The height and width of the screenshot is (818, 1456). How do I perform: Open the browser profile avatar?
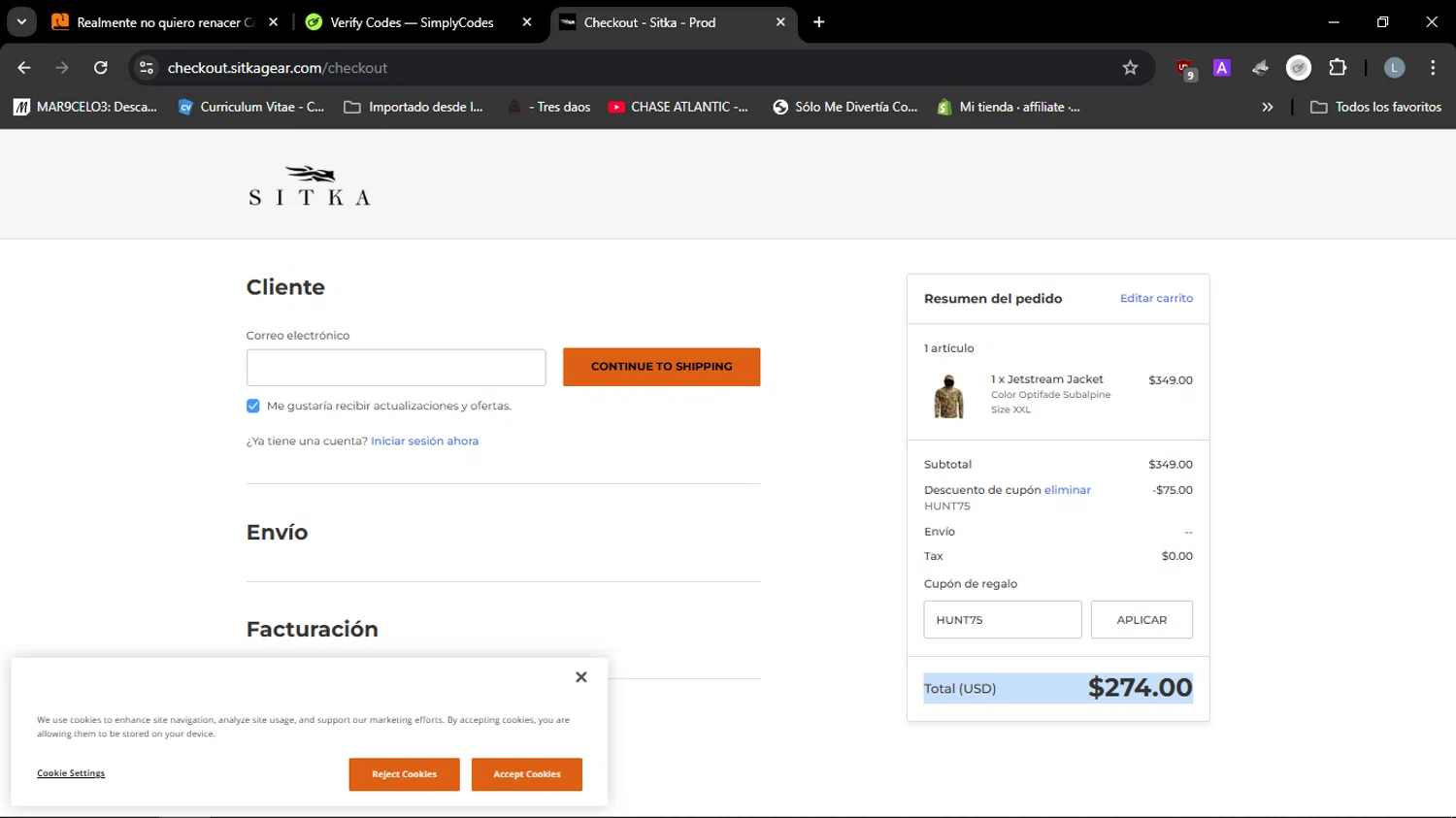[x=1394, y=68]
